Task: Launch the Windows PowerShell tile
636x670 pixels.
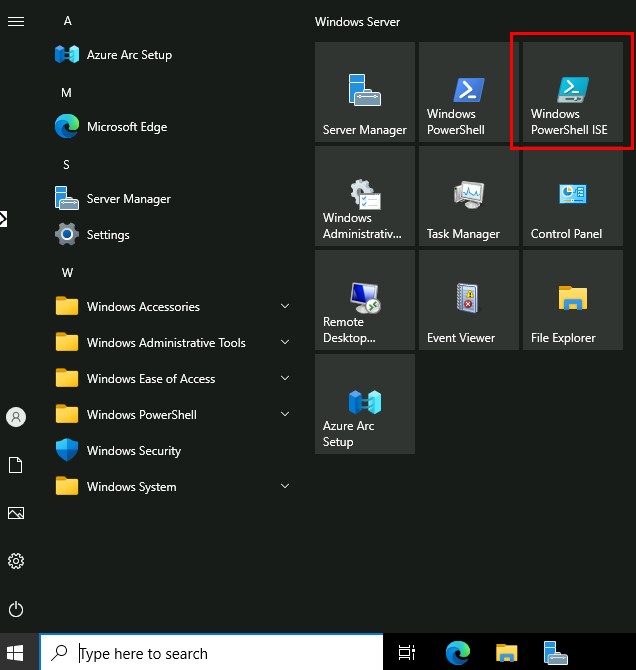Action: pos(468,92)
